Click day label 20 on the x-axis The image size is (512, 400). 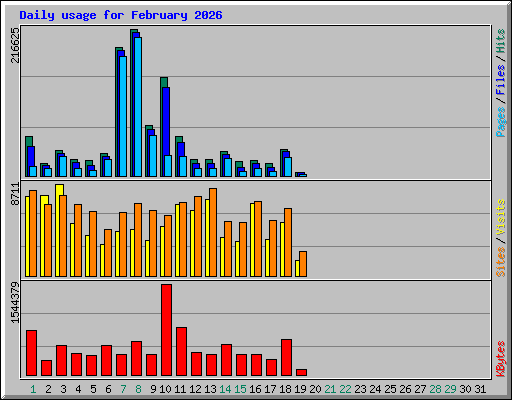coord(315,389)
